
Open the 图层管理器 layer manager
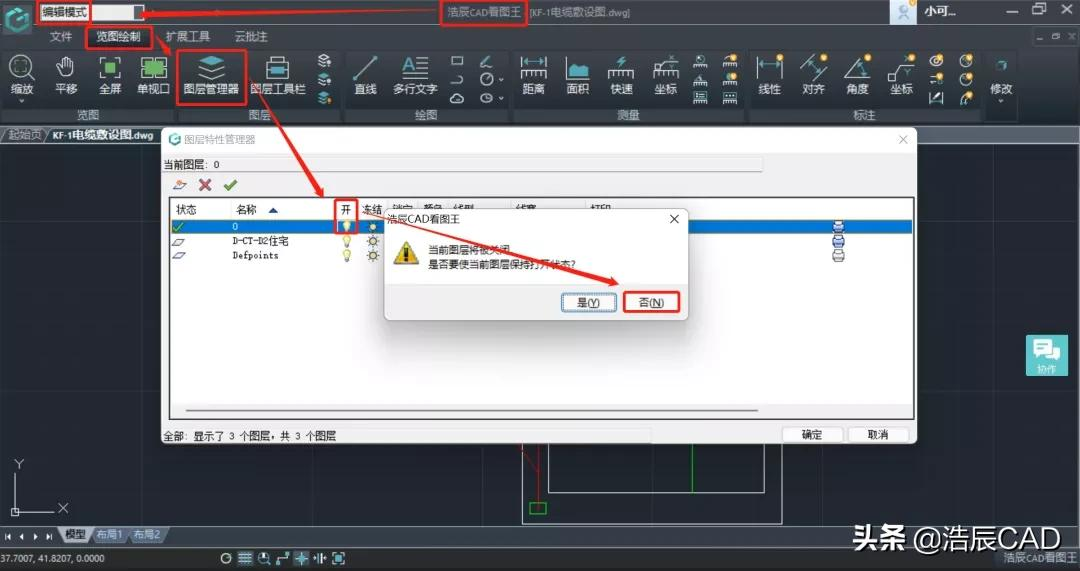coord(211,76)
